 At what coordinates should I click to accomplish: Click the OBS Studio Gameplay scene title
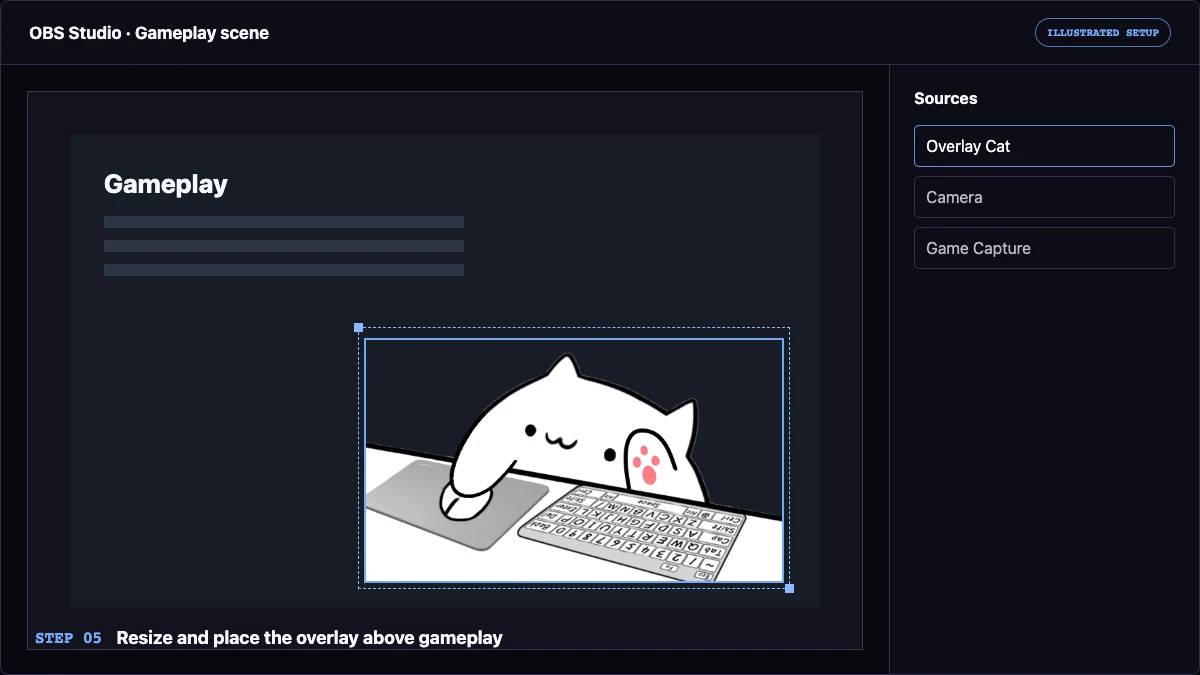pyautogui.click(x=149, y=33)
